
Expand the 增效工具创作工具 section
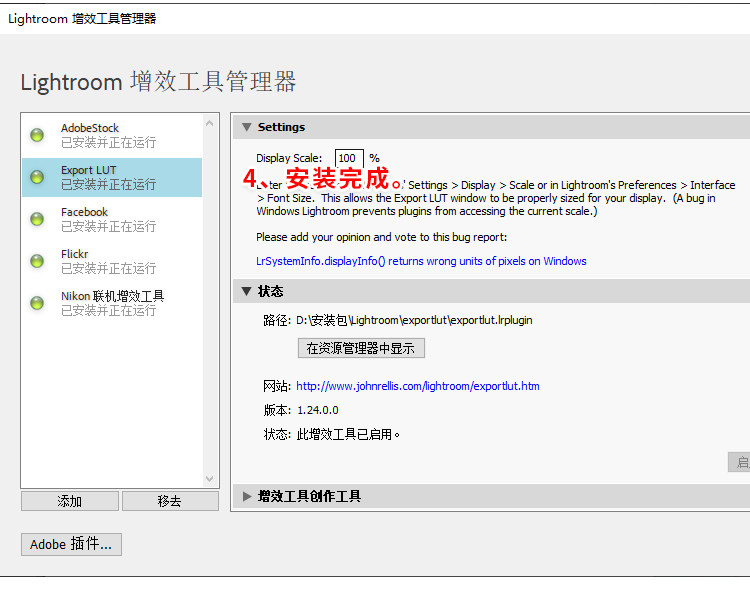coord(247,496)
